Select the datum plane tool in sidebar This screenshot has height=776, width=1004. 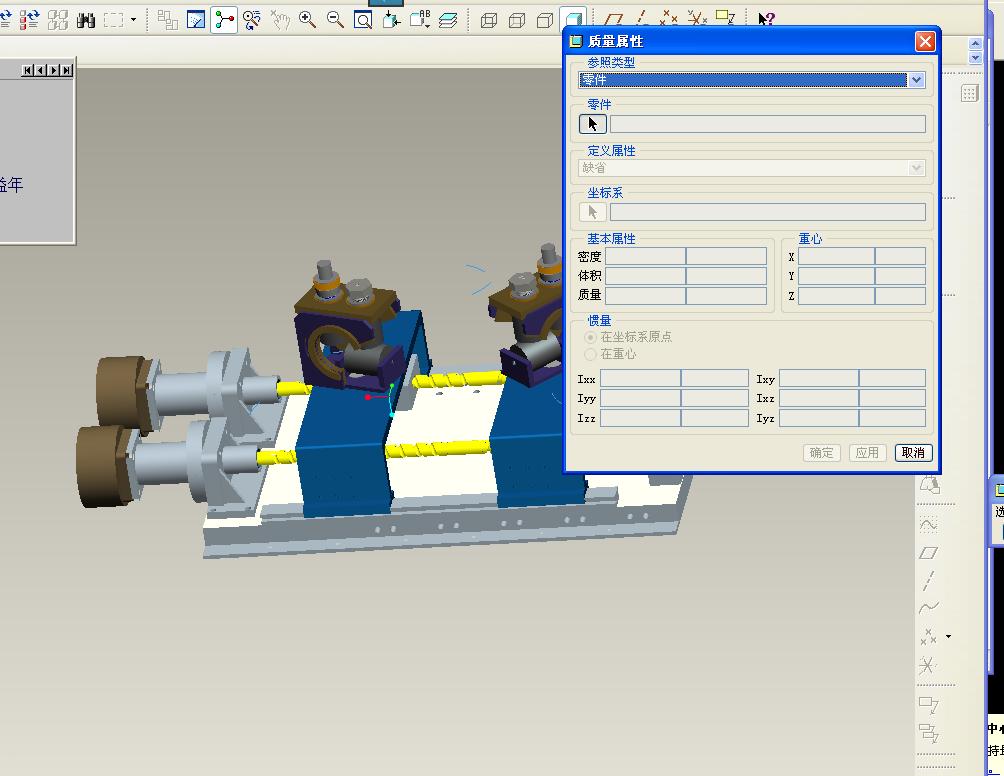pyautogui.click(x=928, y=553)
